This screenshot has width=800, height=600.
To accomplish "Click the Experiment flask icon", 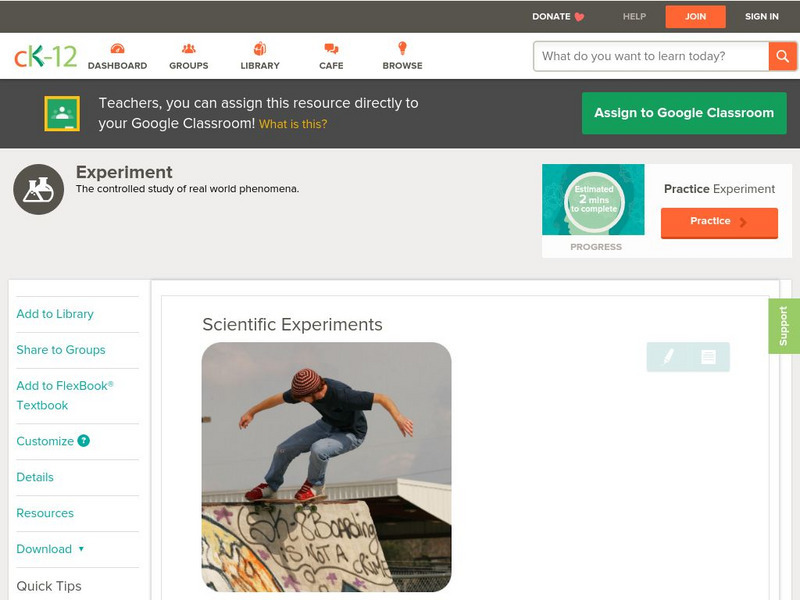I will coord(37,188).
